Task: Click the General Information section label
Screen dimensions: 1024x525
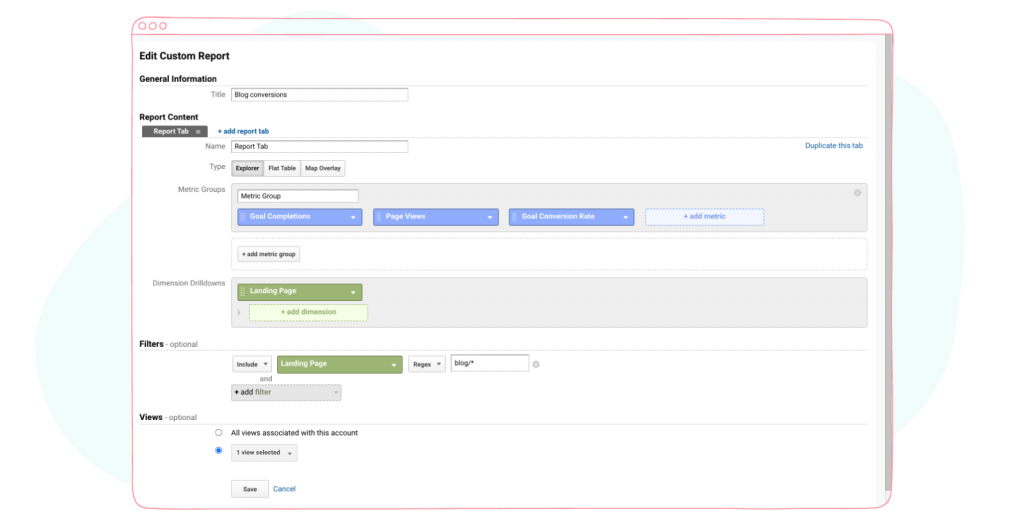Action: point(178,79)
